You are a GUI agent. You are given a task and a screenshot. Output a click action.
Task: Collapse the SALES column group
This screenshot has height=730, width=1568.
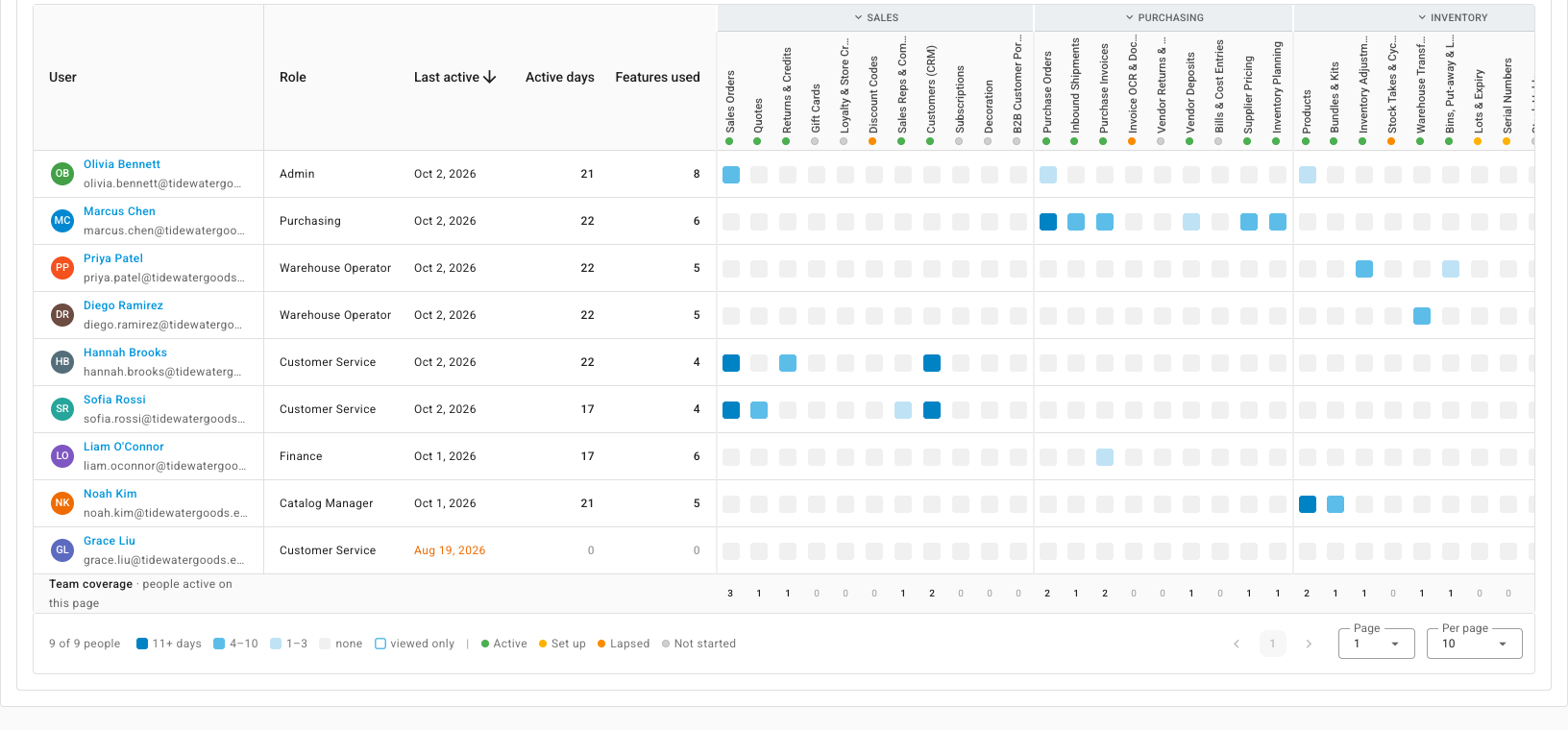click(x=876, y=17)
